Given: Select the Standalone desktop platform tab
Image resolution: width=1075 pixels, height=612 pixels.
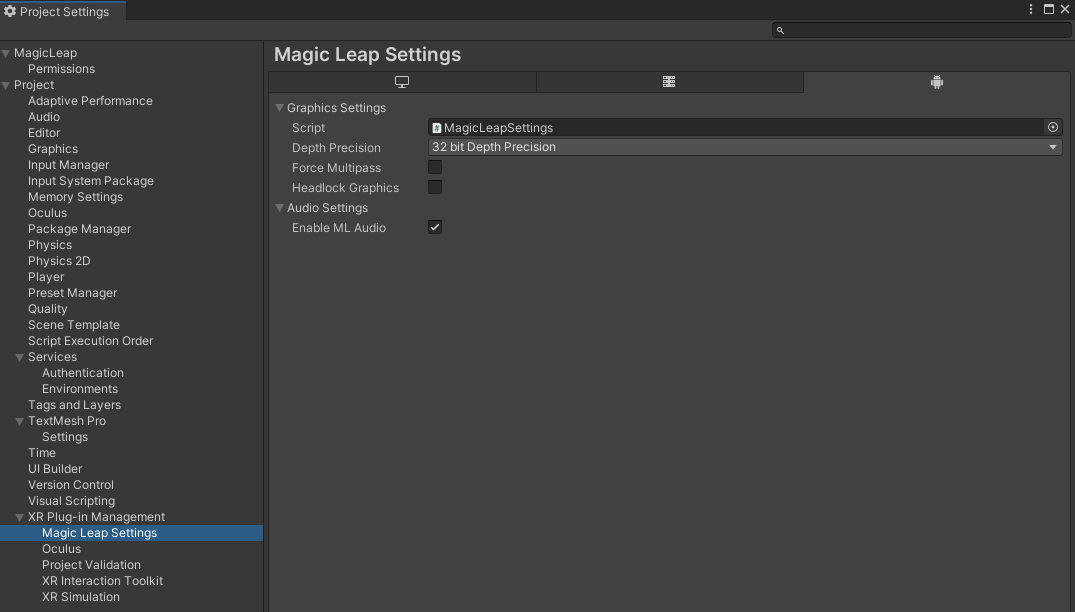Looking at the screenshot, I should pos(402,82).
